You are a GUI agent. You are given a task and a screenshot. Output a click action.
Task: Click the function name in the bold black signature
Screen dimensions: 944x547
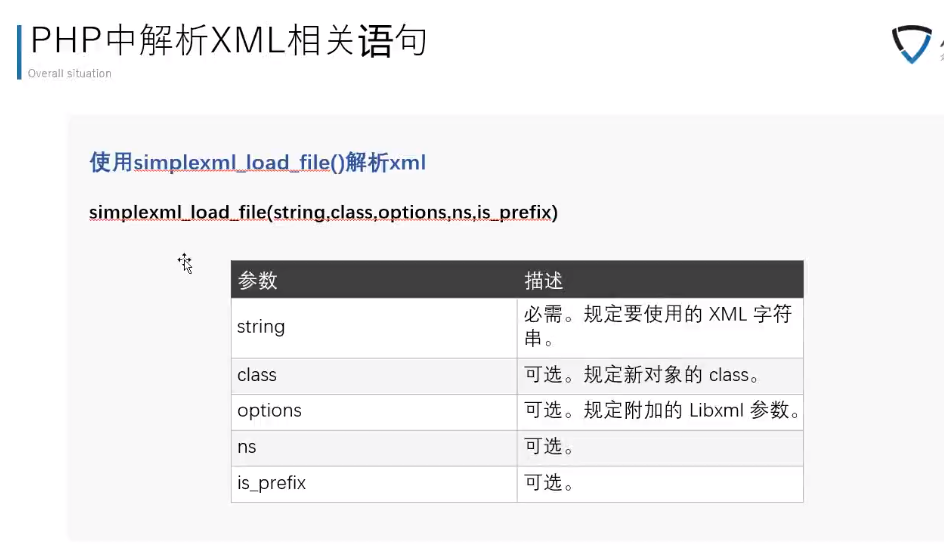pos(178,212)
